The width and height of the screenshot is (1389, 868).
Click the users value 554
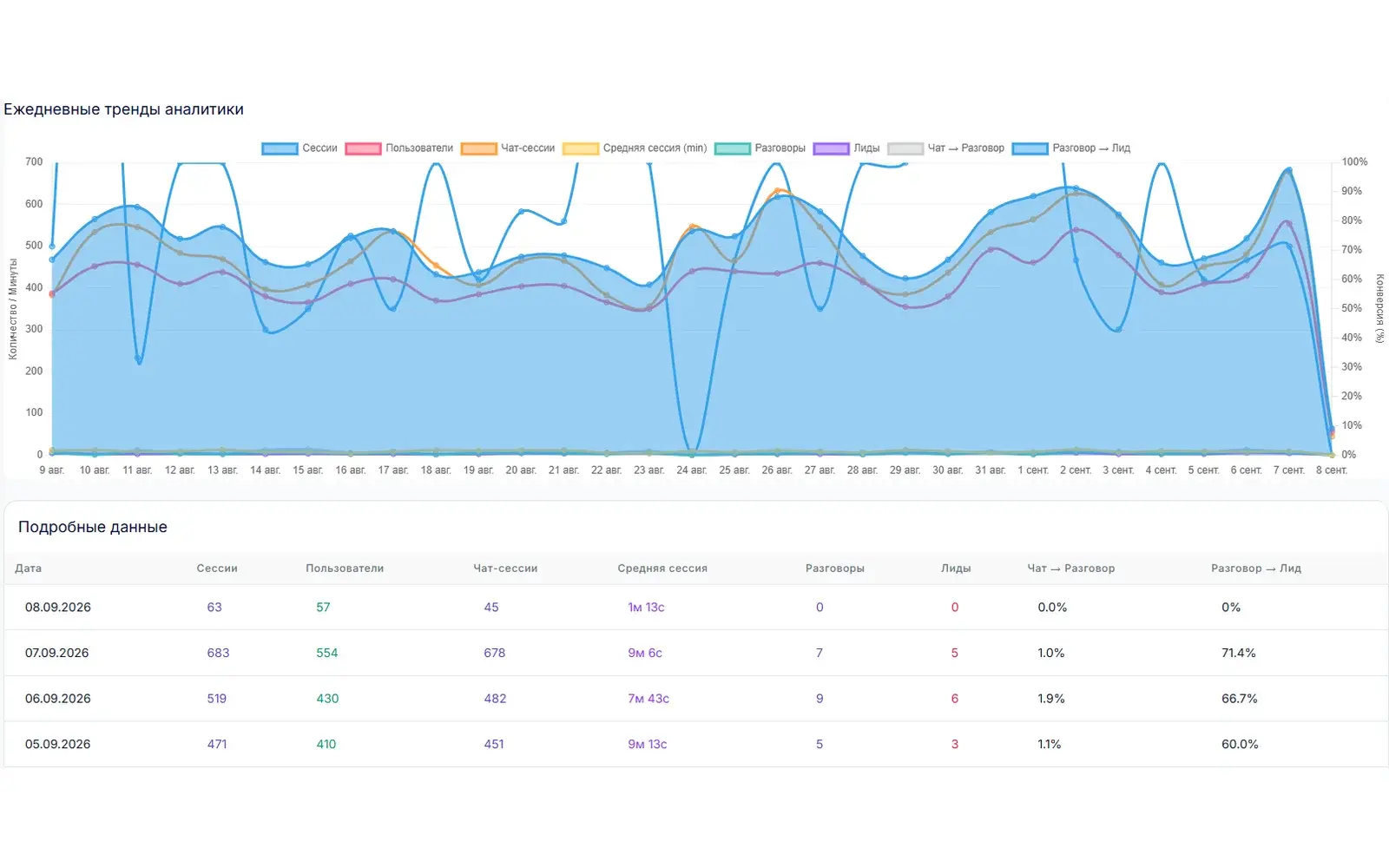(327, 653)
